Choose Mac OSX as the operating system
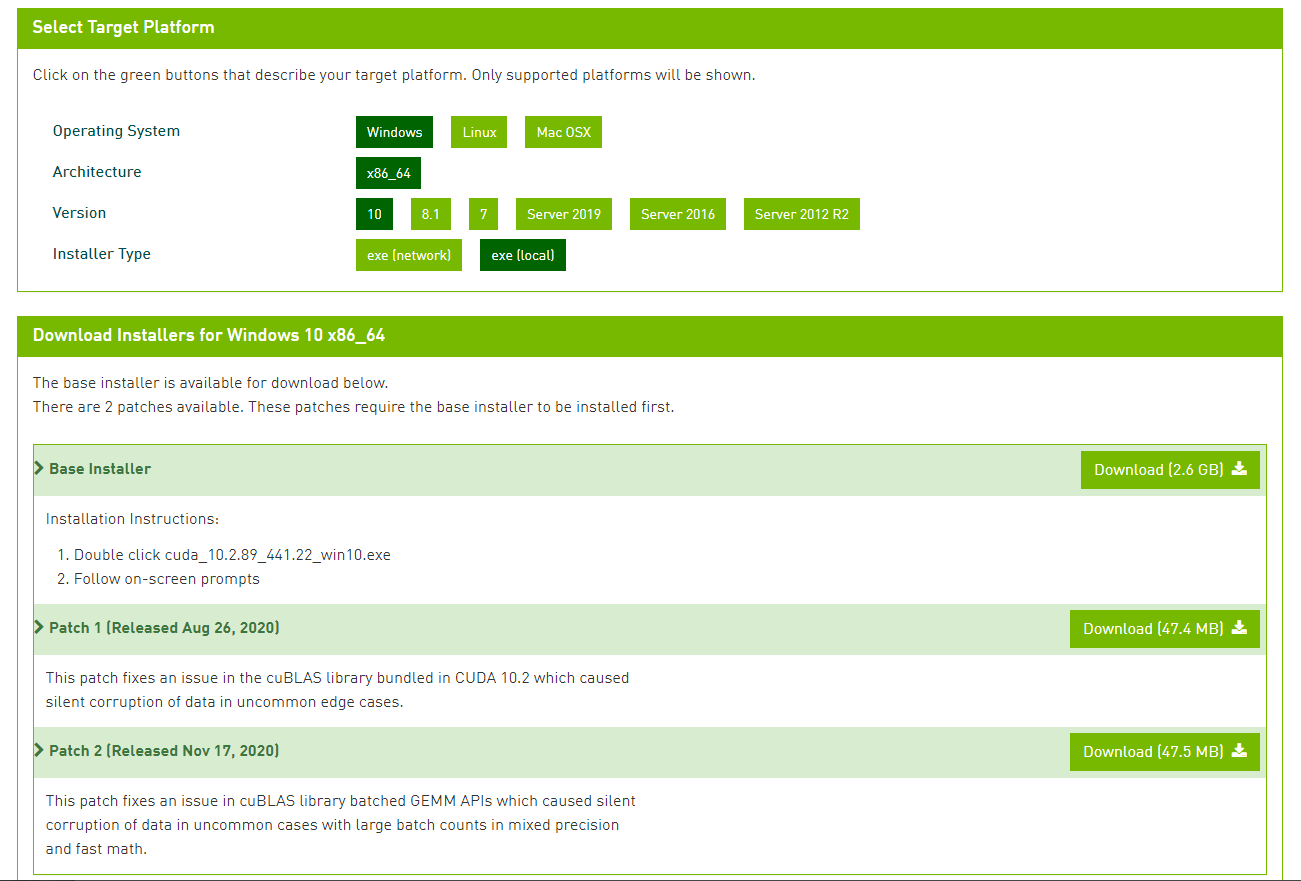 (x=563, y=132)
